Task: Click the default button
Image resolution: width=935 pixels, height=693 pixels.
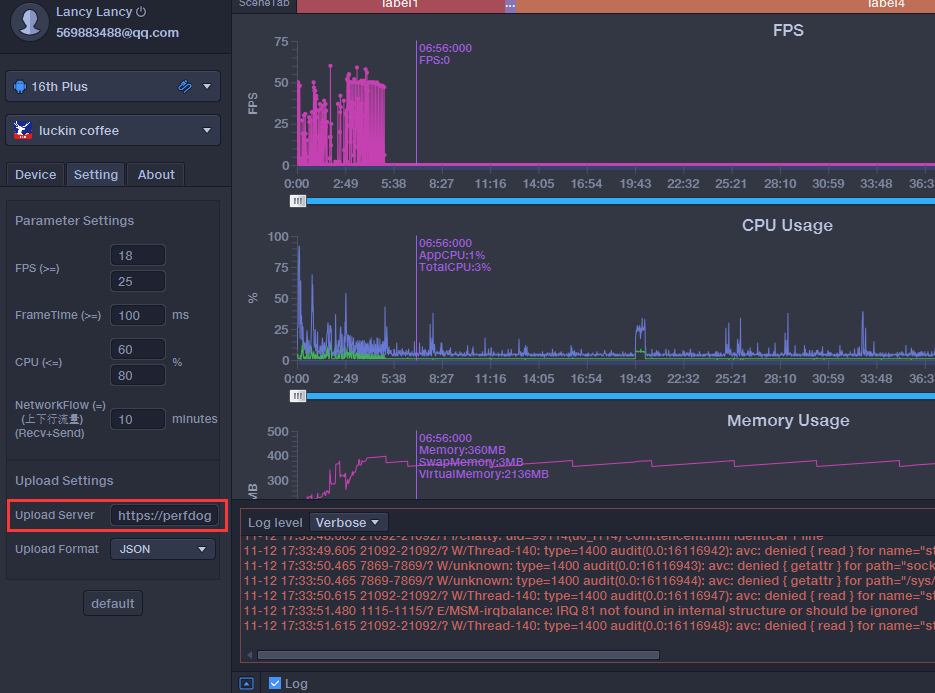Action: point(113,604)
